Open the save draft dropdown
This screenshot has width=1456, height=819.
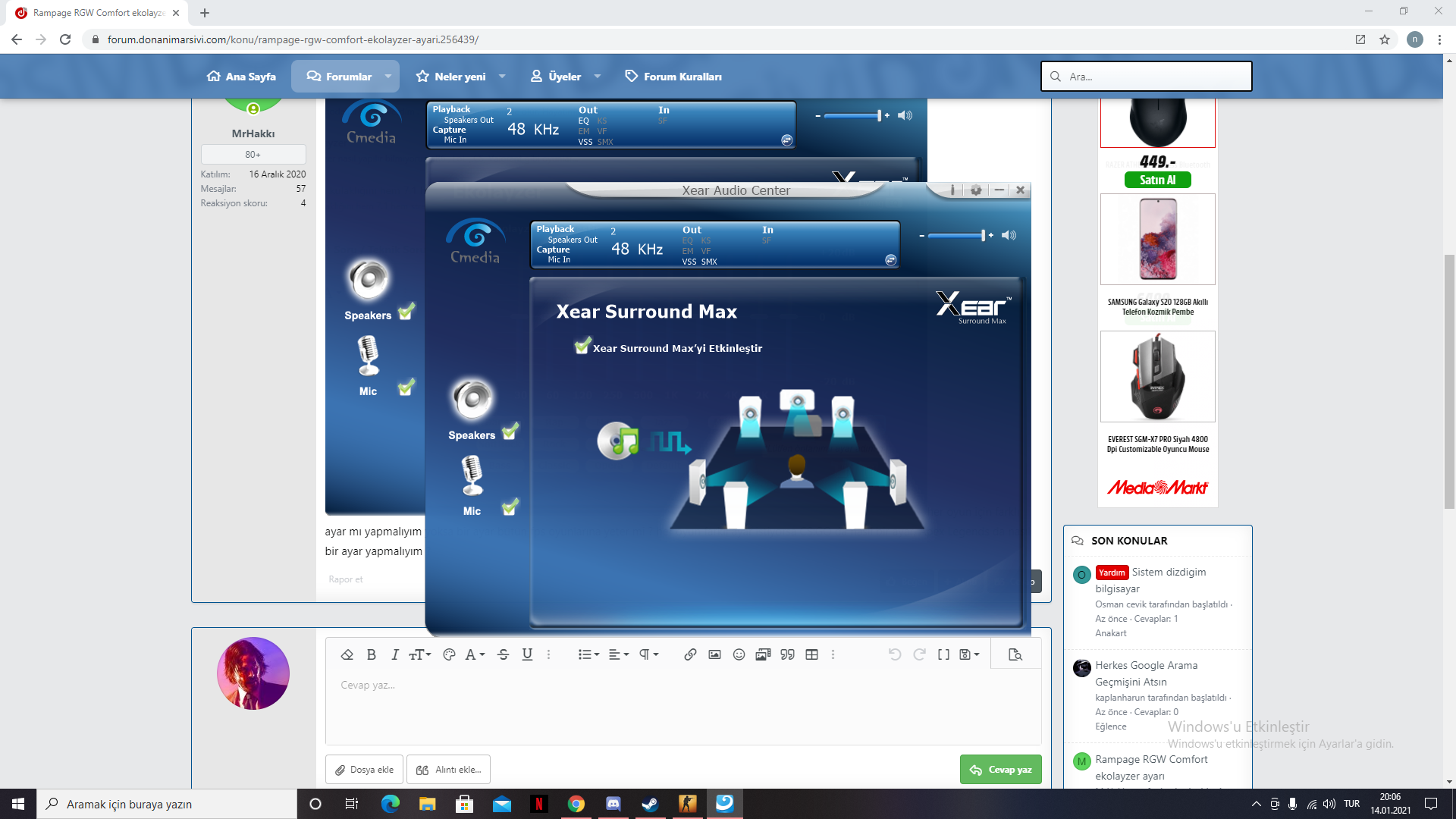pos(969,654)
